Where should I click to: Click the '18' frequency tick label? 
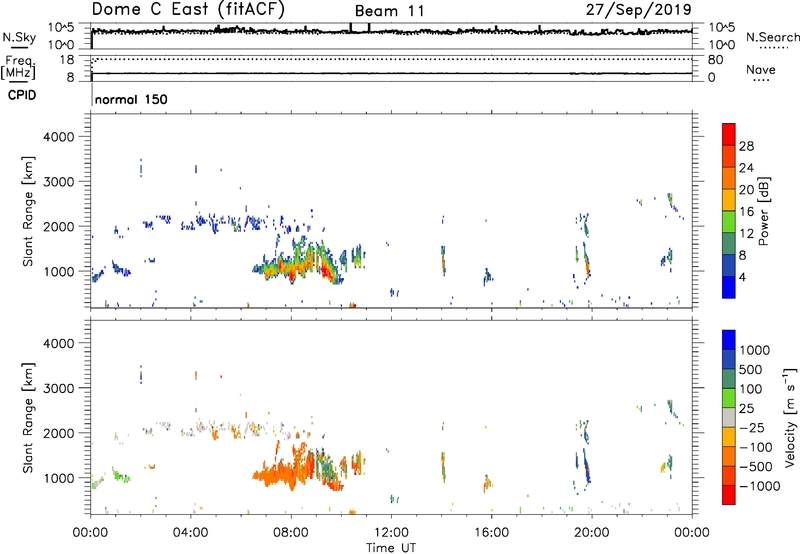(67, 60)
